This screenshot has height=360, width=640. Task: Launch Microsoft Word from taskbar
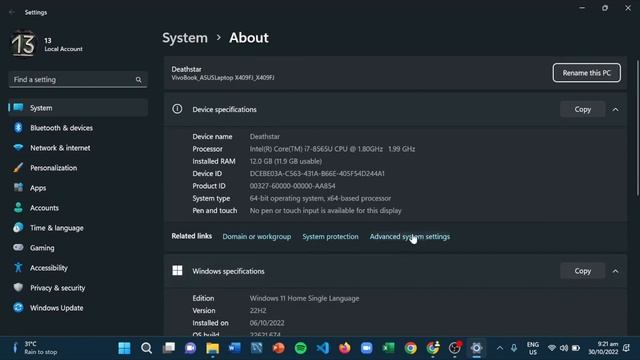(x=235, y=348)
